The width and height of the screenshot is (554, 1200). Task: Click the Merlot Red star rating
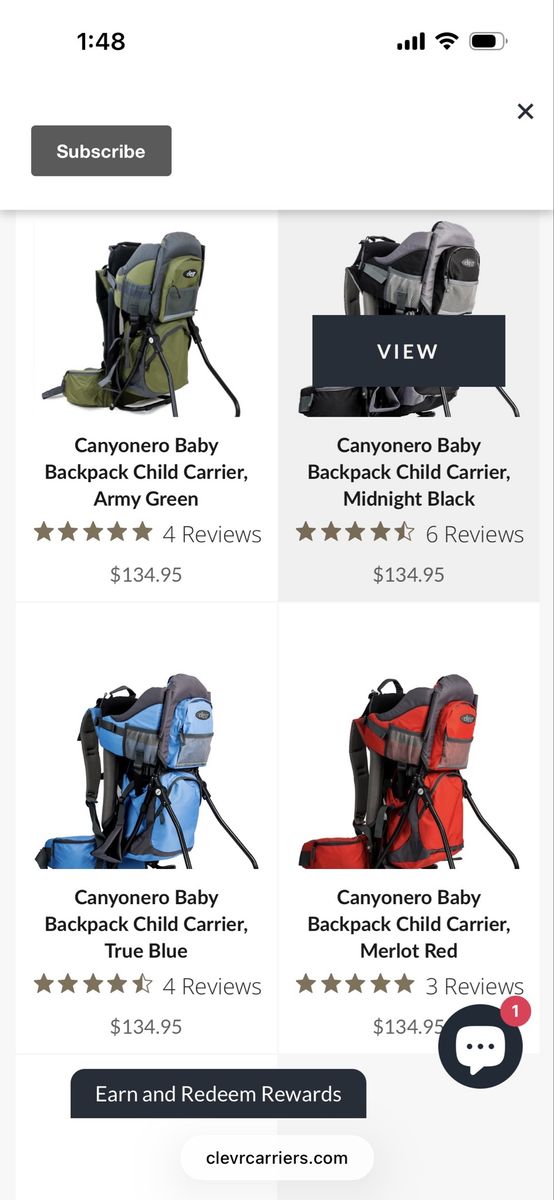(355, 984)
